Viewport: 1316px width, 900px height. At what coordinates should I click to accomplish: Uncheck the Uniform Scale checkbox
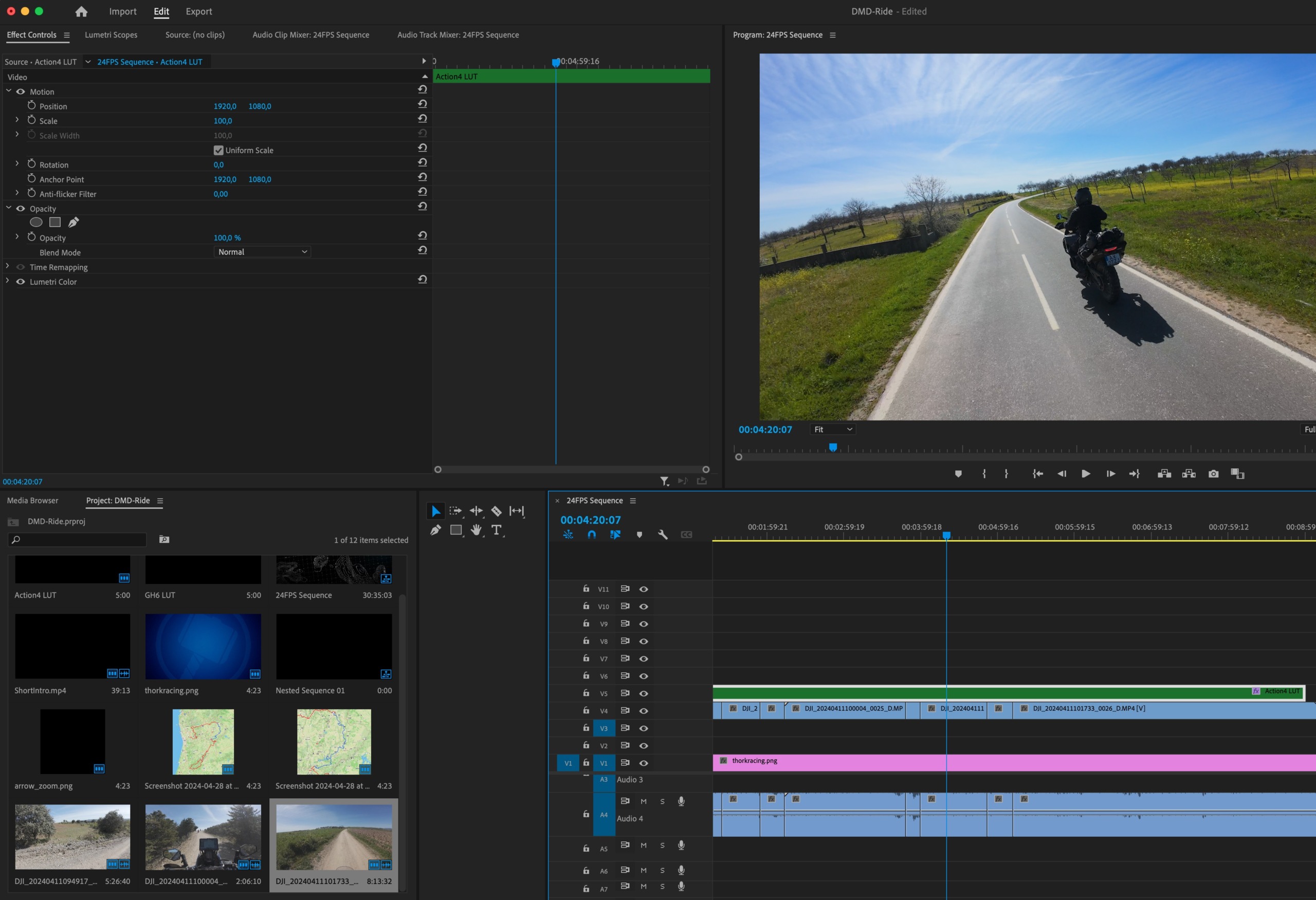click(218, 151)
